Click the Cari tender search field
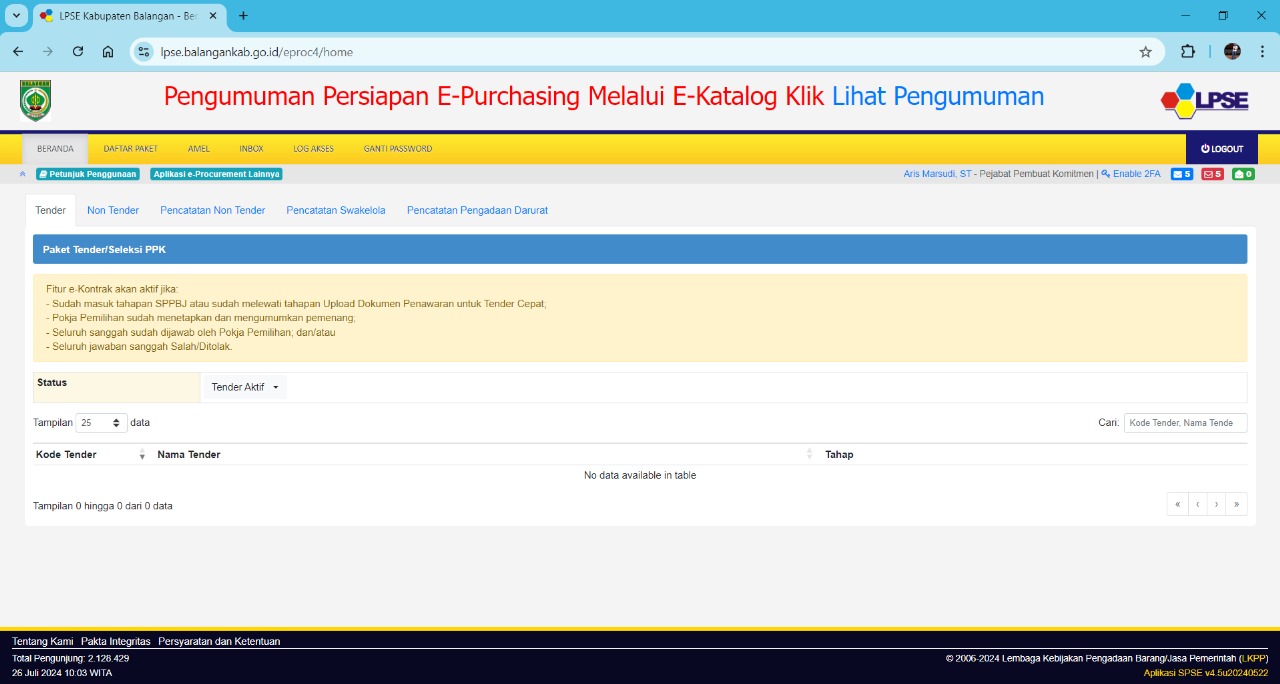 pos(1185,423)
